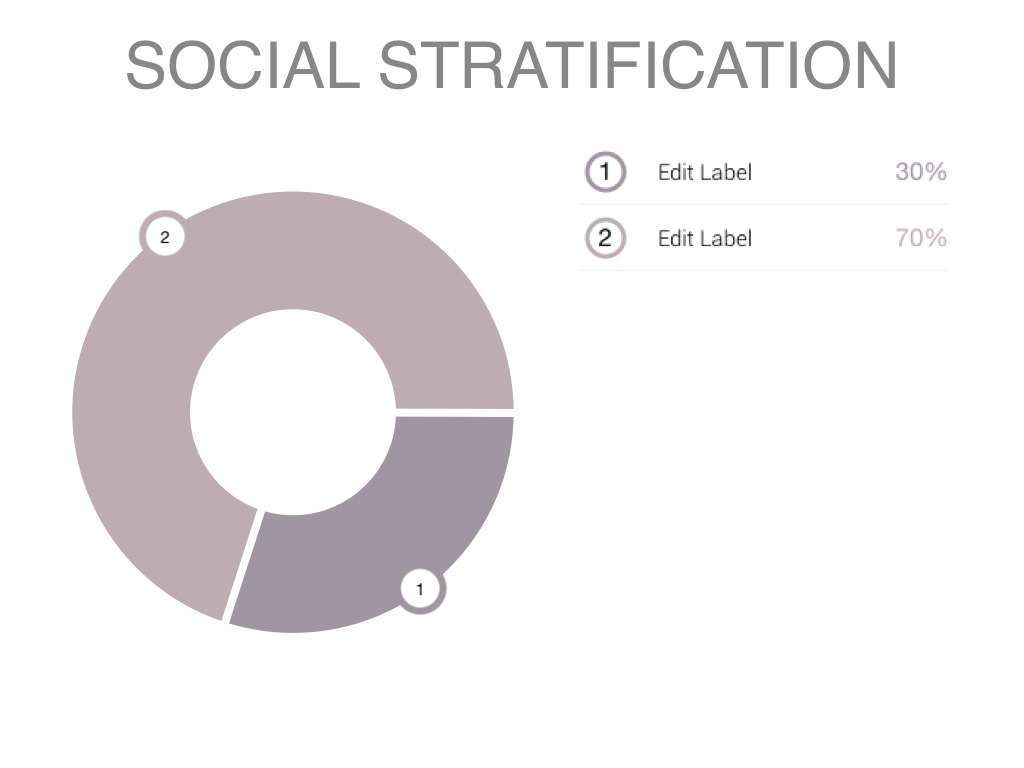Click the 30% value in the legend
This screenshot has height=768, width=1024.
(920, 172)
